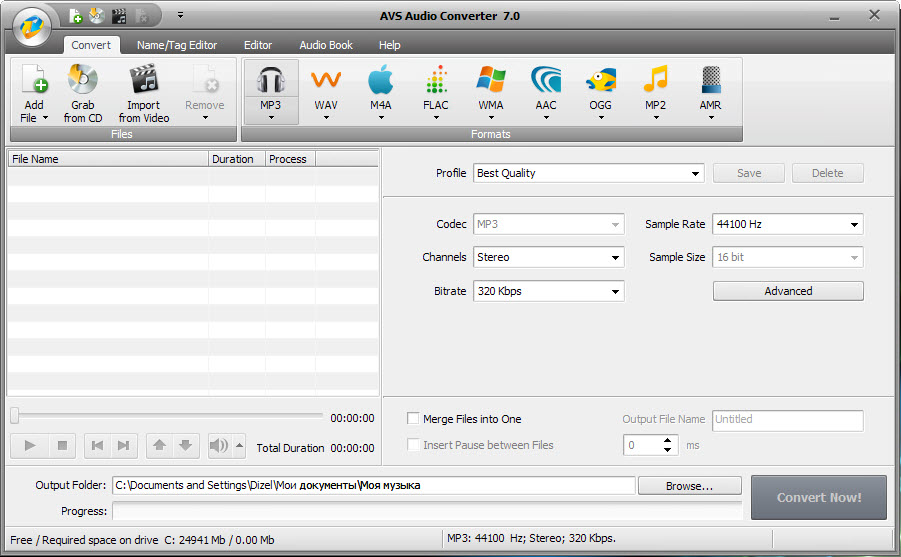
Task: Enable Merge Files into One checkbox
Action: [413, 419]
